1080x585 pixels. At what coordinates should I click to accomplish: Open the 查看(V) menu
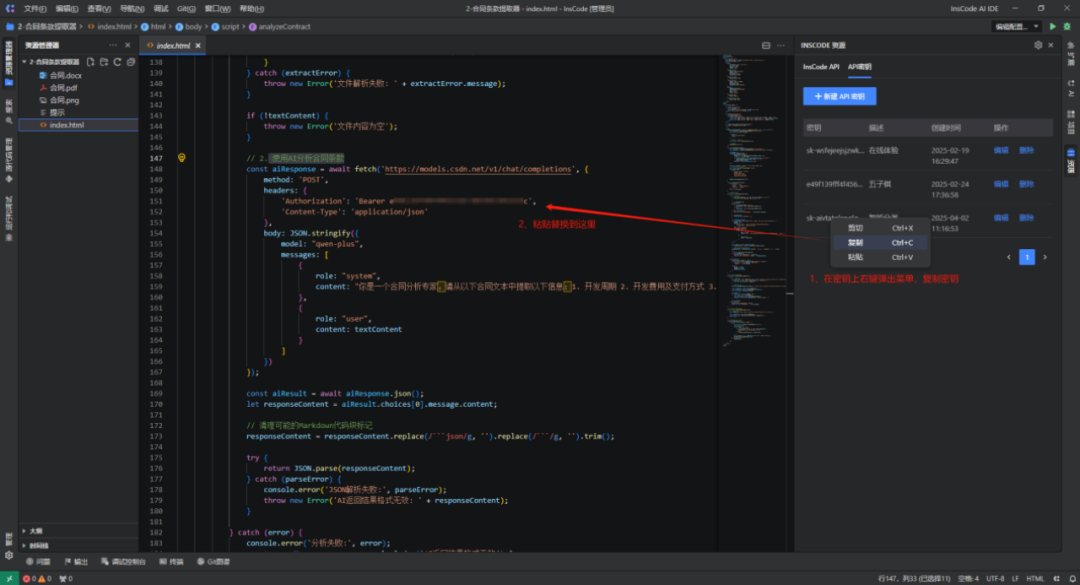[99, 9]
